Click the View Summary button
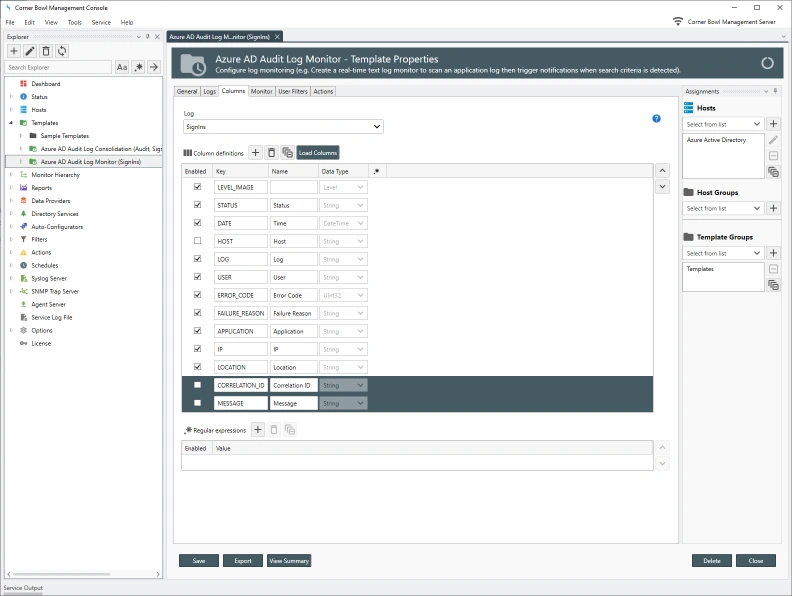The image size is (792, 596). tap(289, 561)
